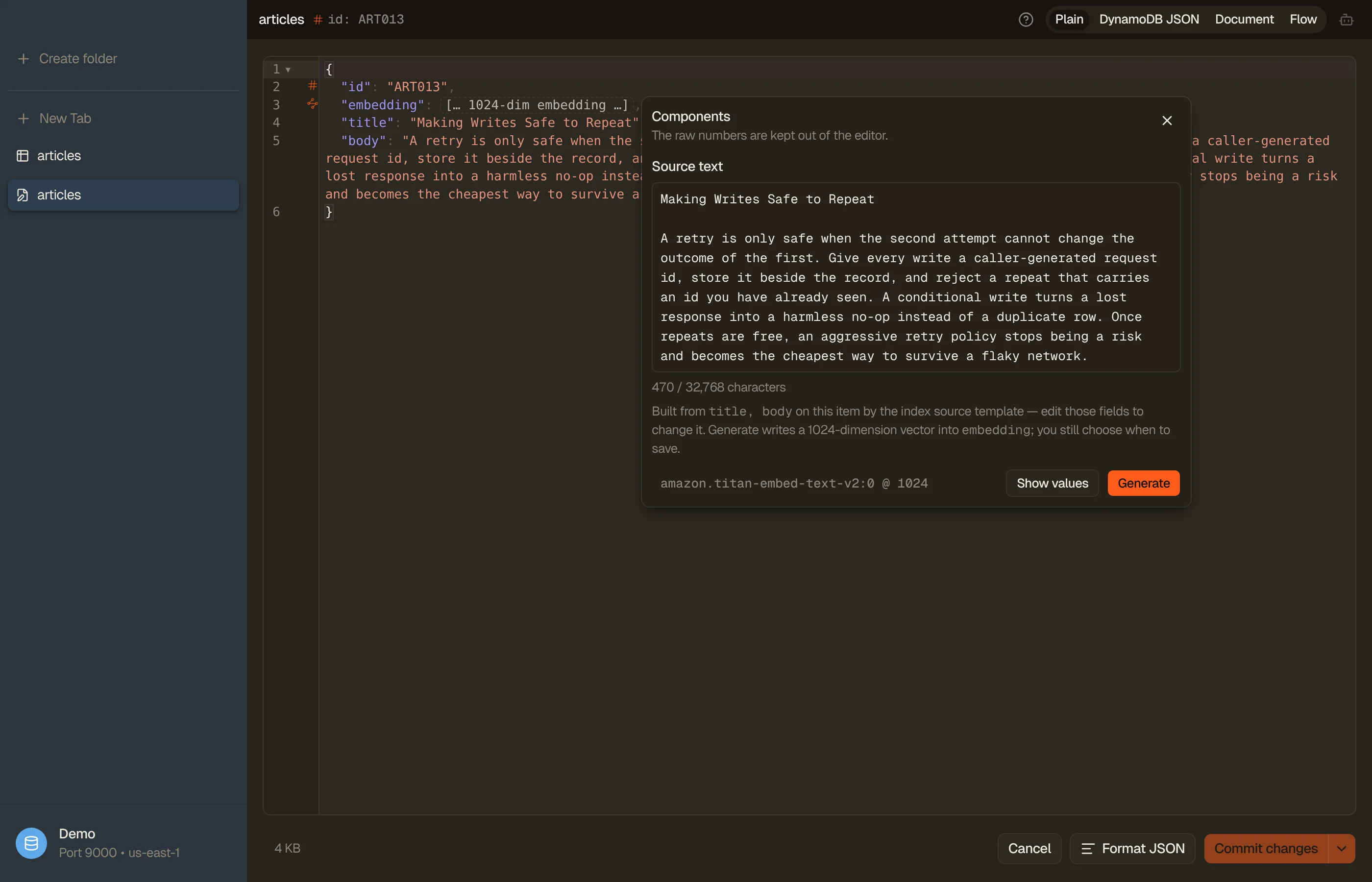This screenshot has height=882, width=1372.
Task: Click the Create folder label
Action: [x=78, y=58]
